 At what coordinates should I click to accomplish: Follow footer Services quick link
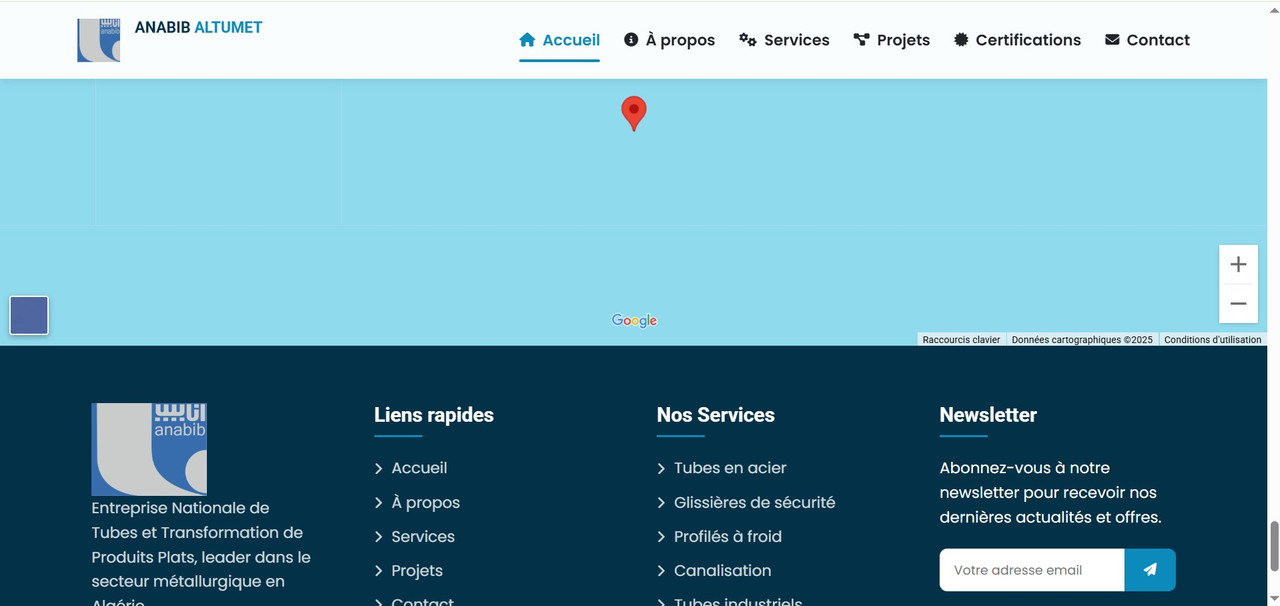click(x=423, y=537)
